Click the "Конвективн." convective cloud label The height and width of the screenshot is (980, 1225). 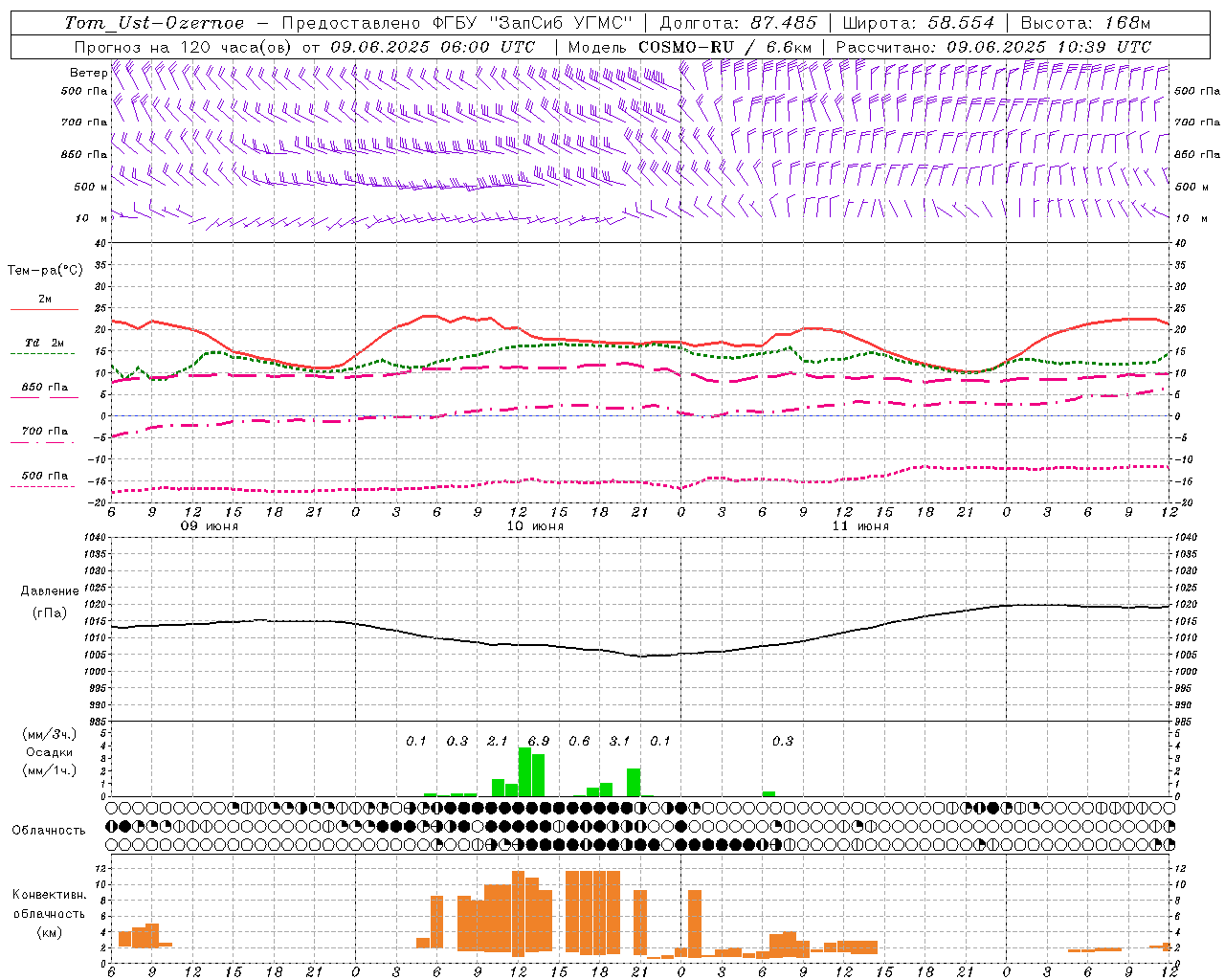click(50, 895)
